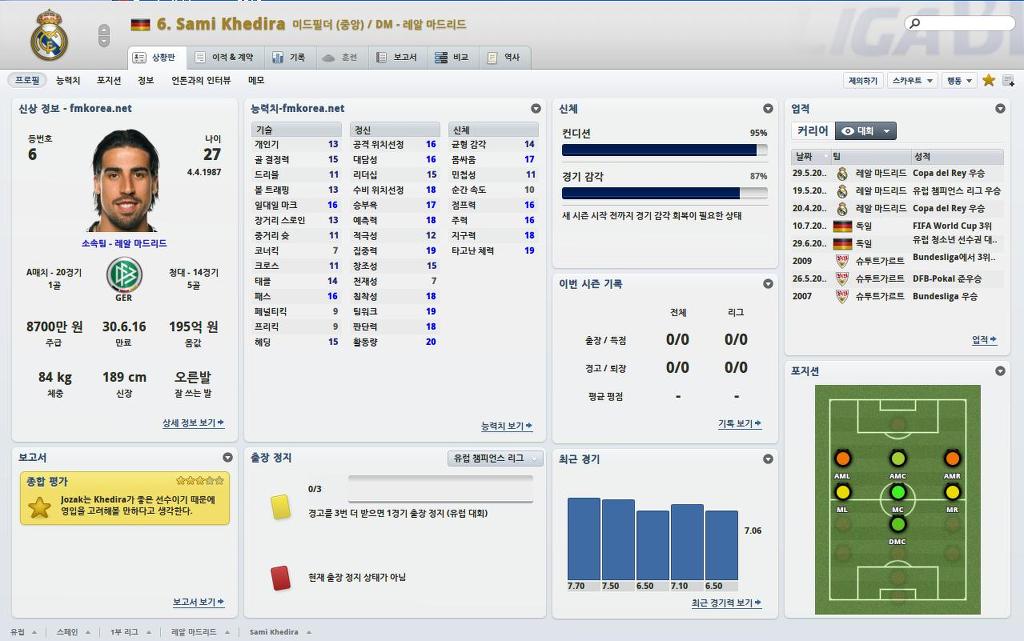The width and height of the screenshot is (1024, 641).
Task: Select the 포지션 sub-tab
Action: click(109, 80)
